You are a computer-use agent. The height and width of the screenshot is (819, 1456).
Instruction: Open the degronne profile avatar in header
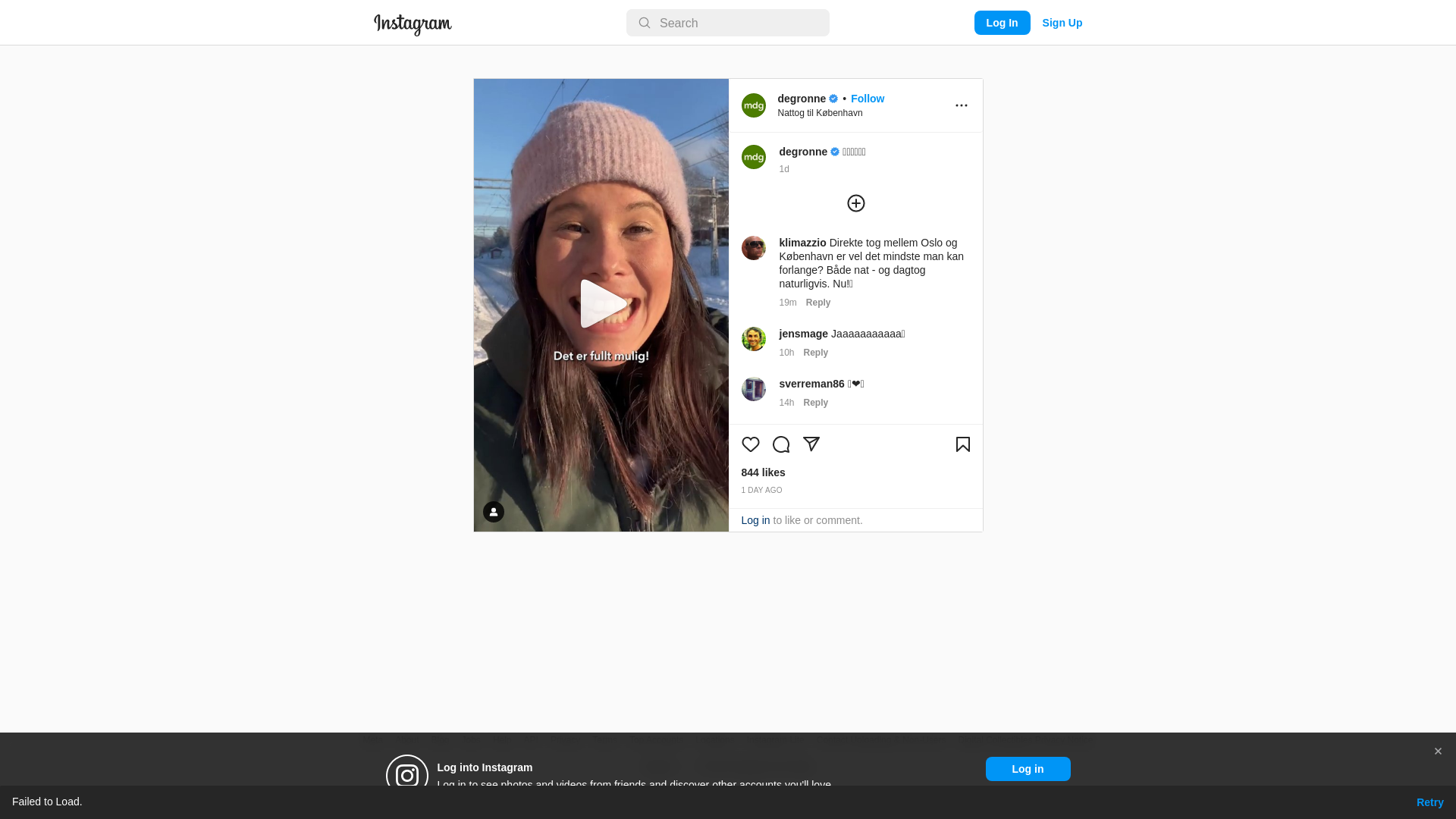click(x=753, y=105)
